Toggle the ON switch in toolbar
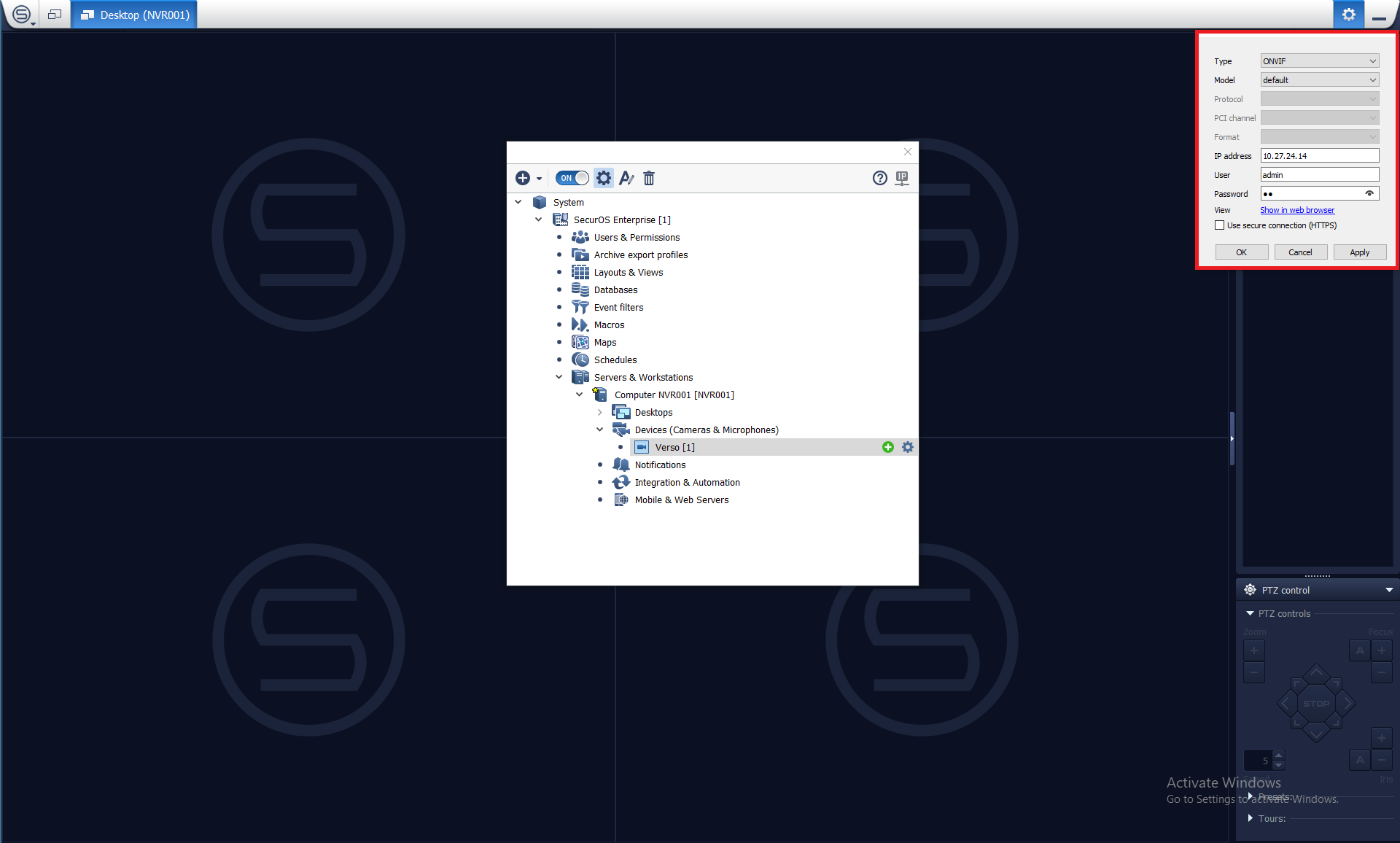 pos(572,178)
